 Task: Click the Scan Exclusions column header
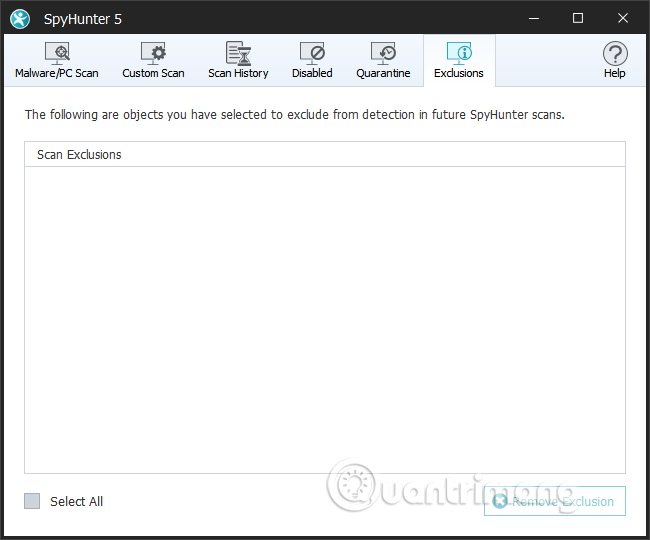[x=325, y=155]
